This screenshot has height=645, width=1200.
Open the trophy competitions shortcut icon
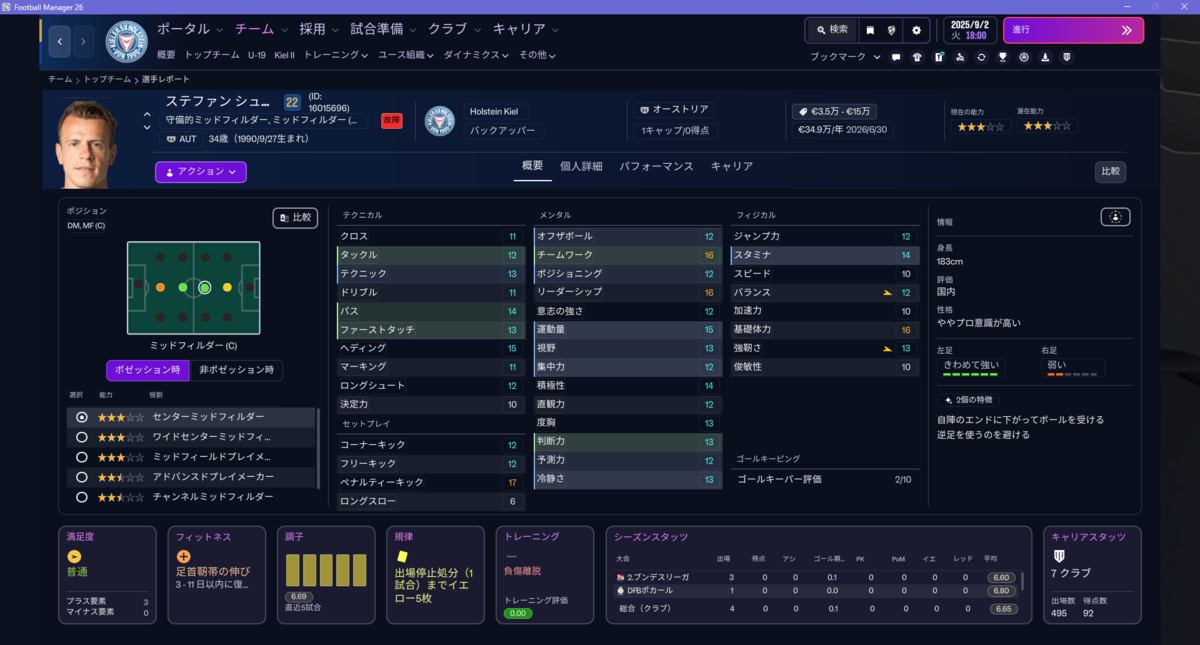point(1003,57)
